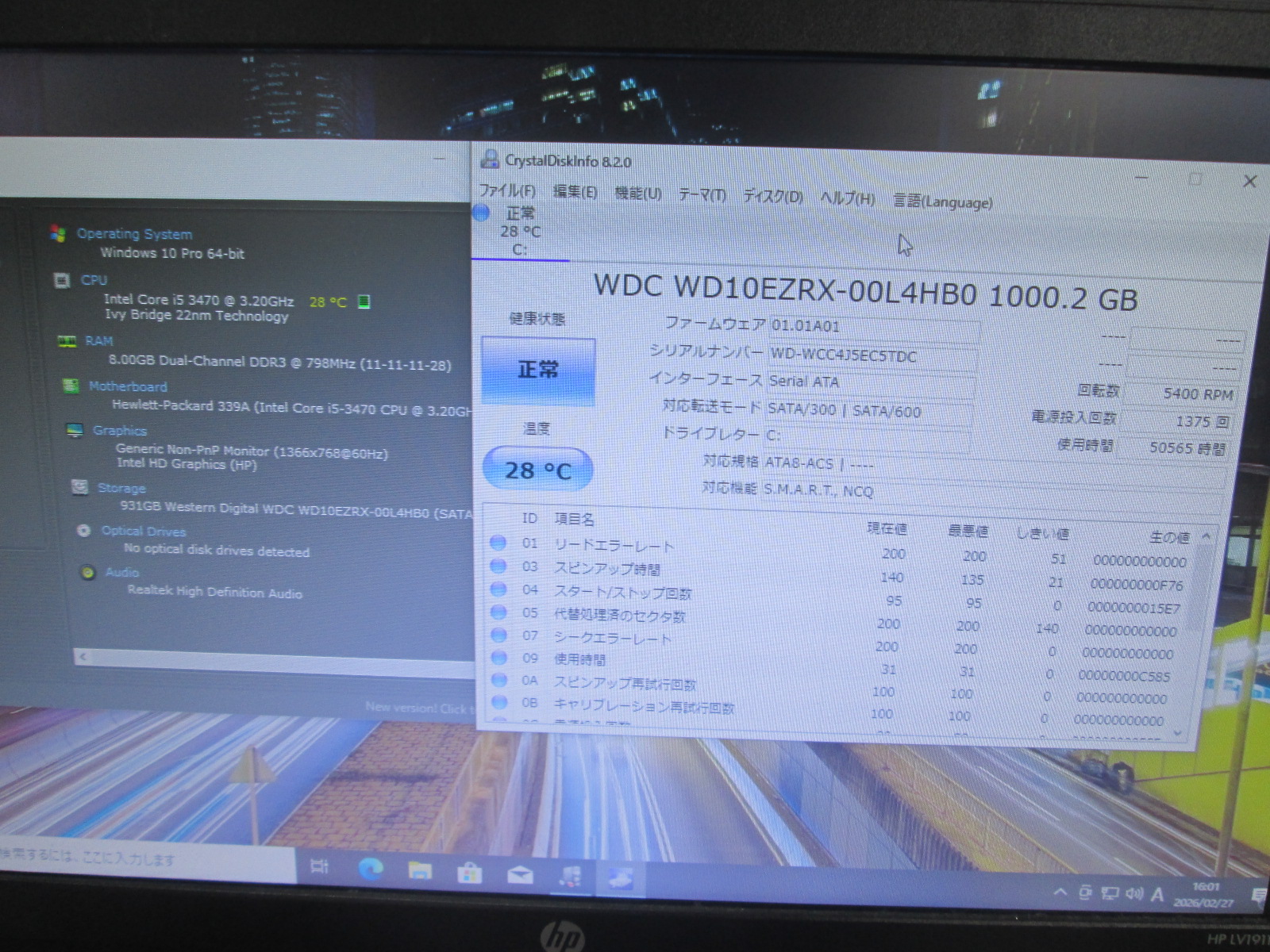Image resolution: width=1270 pixels, height=952 pixels.
Task: Click the 正常 health status button
Action: coord(537,370)
